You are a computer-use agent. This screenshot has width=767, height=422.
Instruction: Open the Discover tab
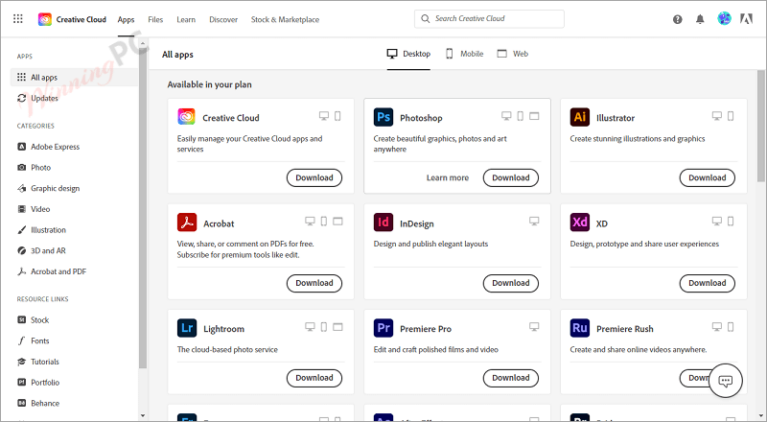point(224,20)
